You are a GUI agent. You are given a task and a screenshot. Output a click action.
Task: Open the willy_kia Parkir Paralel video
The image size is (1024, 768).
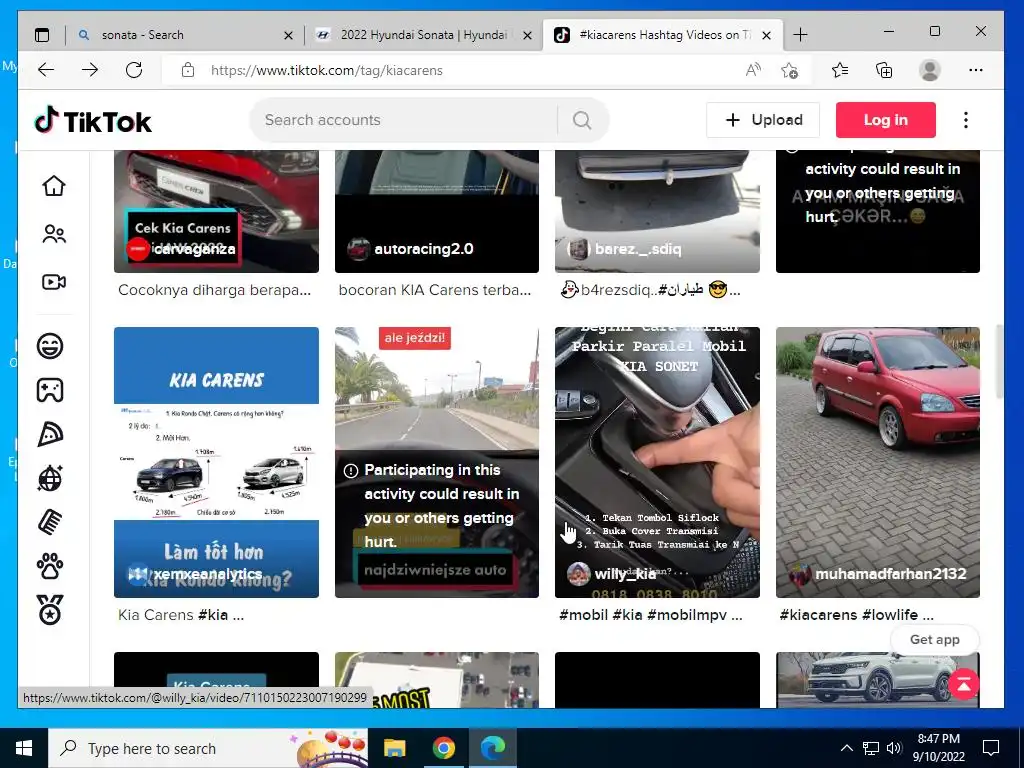657,462
